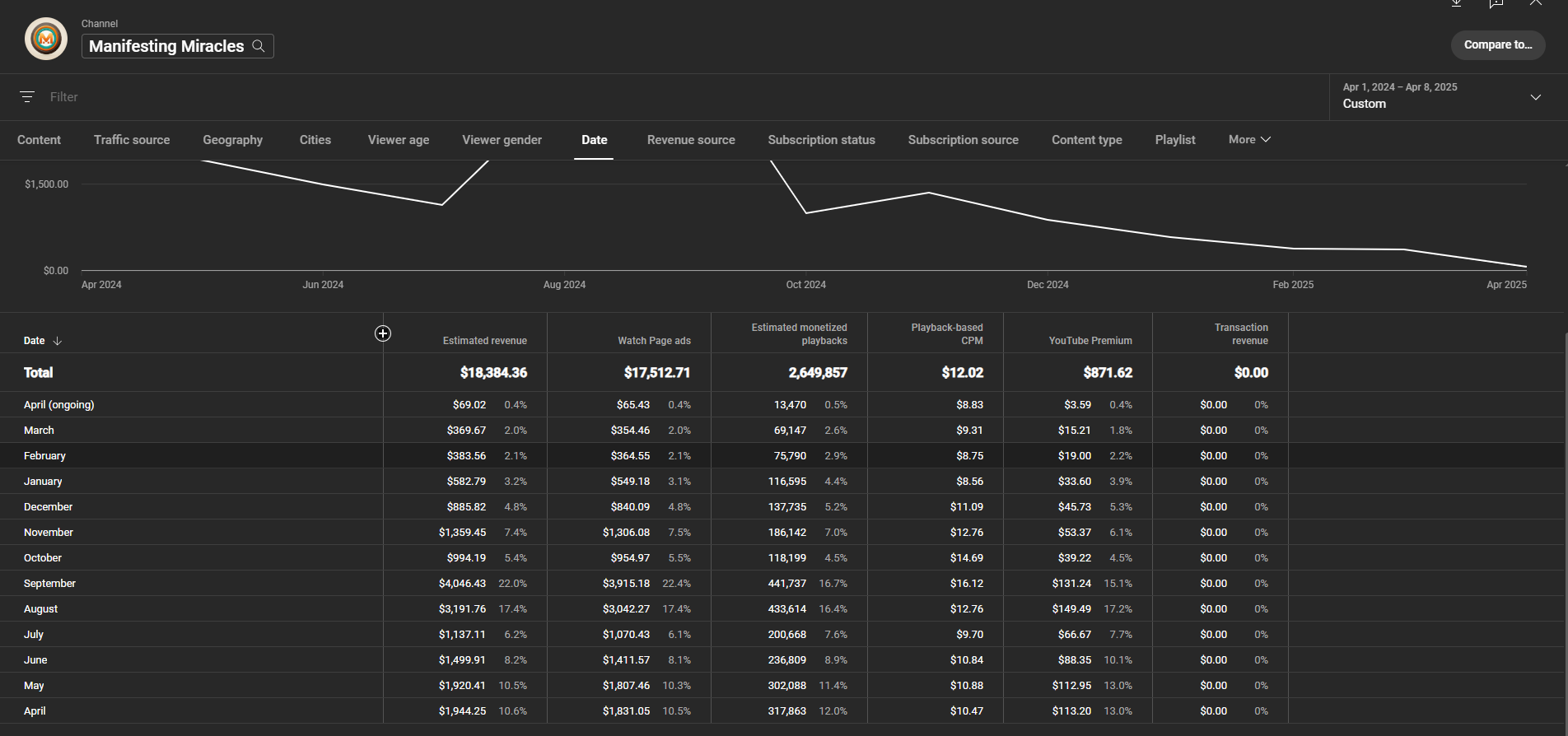Select the November row label
This screenshot has height=736, width=1568.
pyautogui.click(x=49, y=533)
